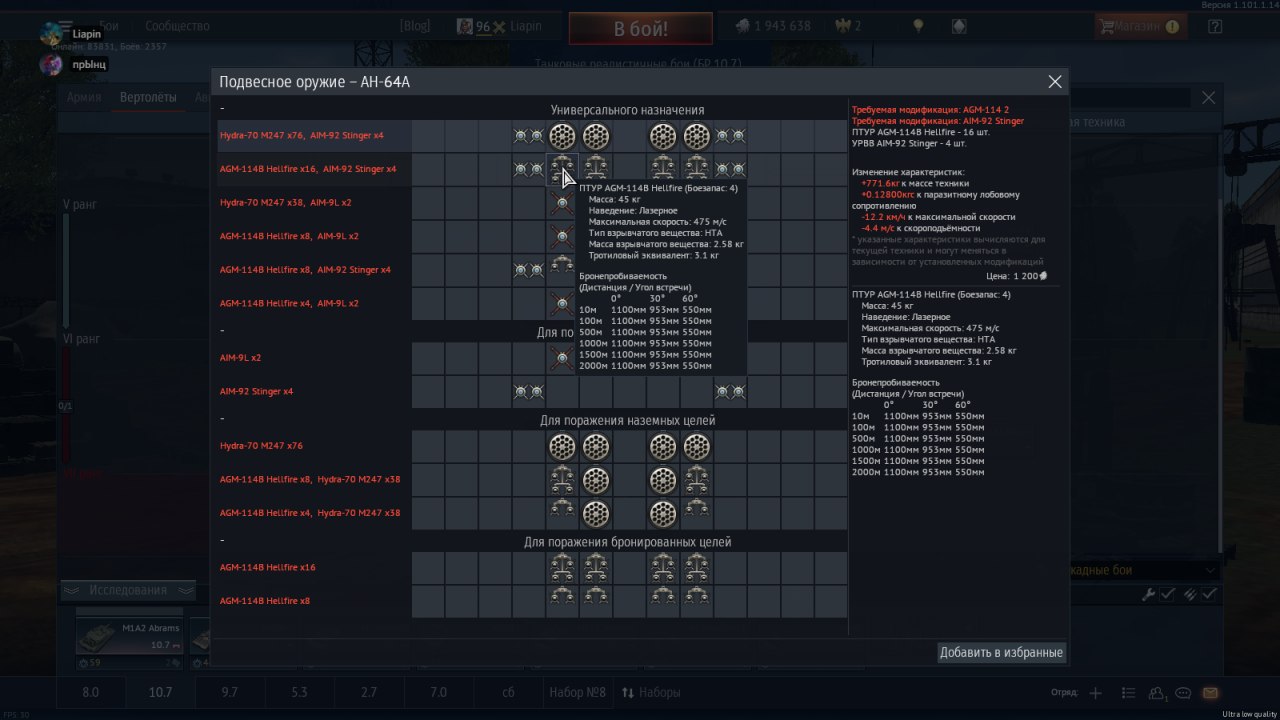Click squad member прЫнц avatar
This screenshot has height=720, width=1280.
52,65
